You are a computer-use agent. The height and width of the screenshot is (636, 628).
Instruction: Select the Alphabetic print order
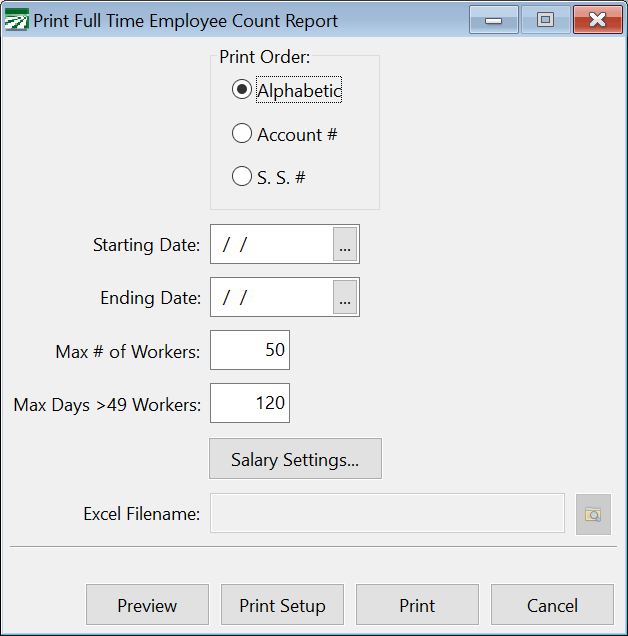click(x=241, y=90)
